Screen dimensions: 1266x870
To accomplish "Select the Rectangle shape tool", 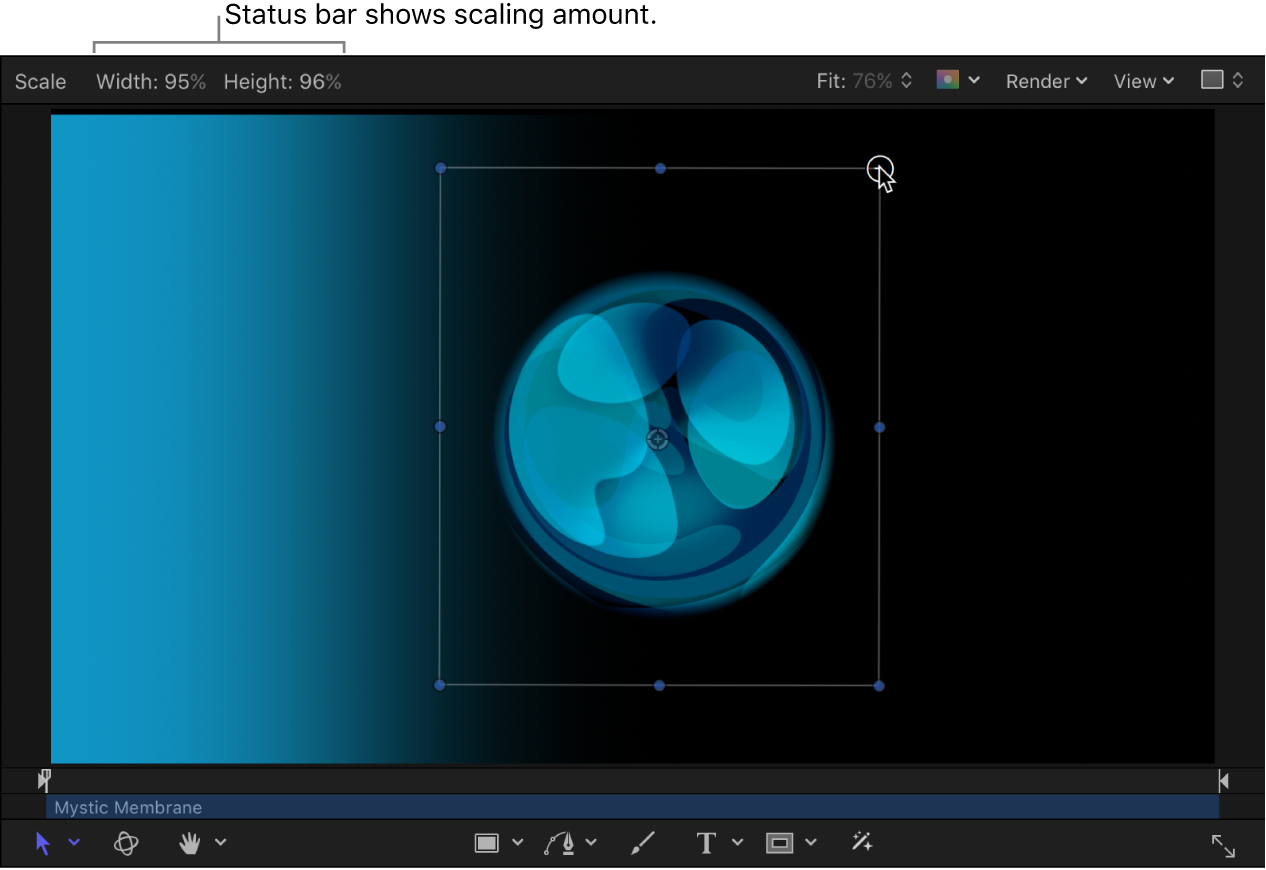I will pos(487,843).
